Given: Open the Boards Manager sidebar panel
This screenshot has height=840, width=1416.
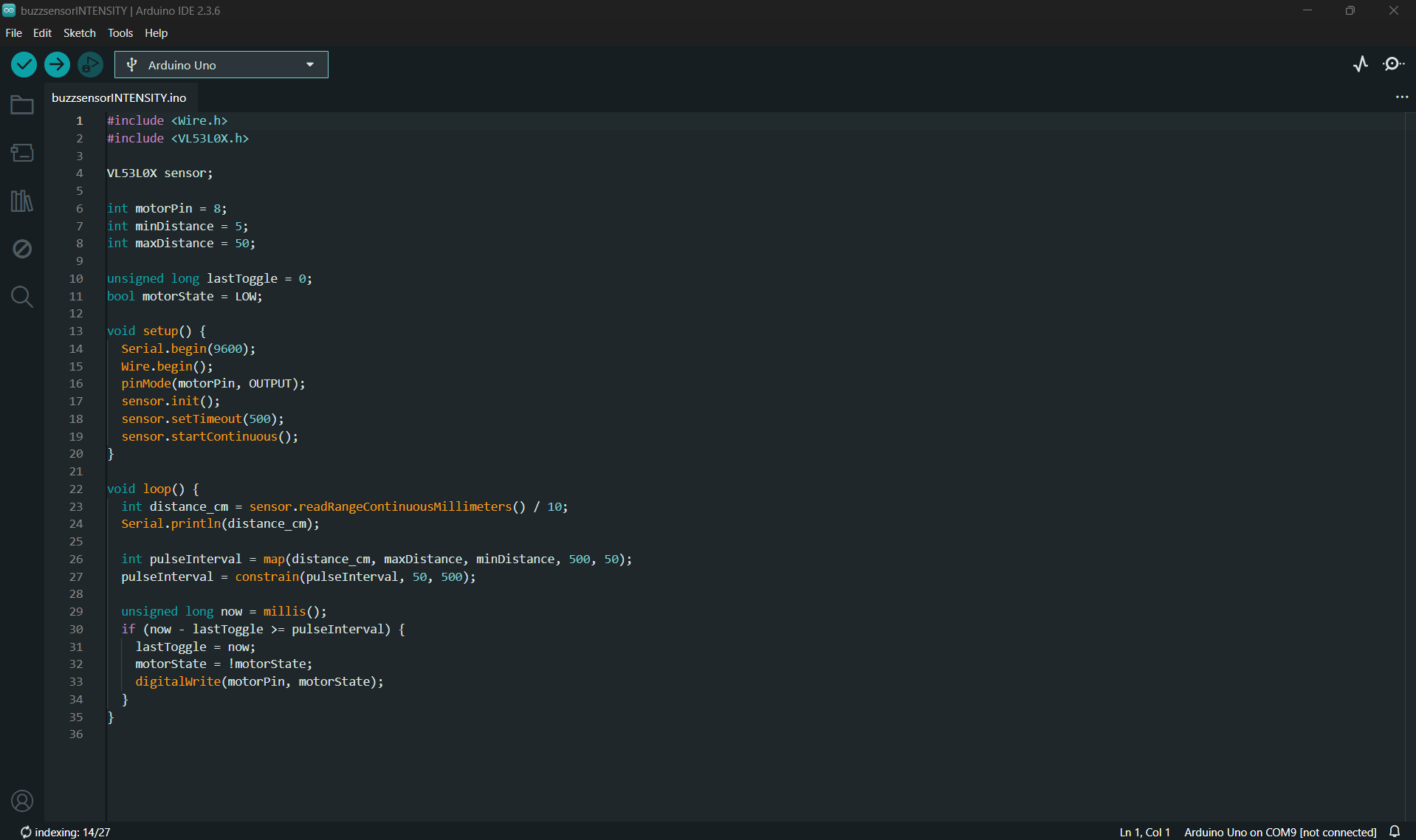Looking at the screenshot, I should tap(22, 153).
